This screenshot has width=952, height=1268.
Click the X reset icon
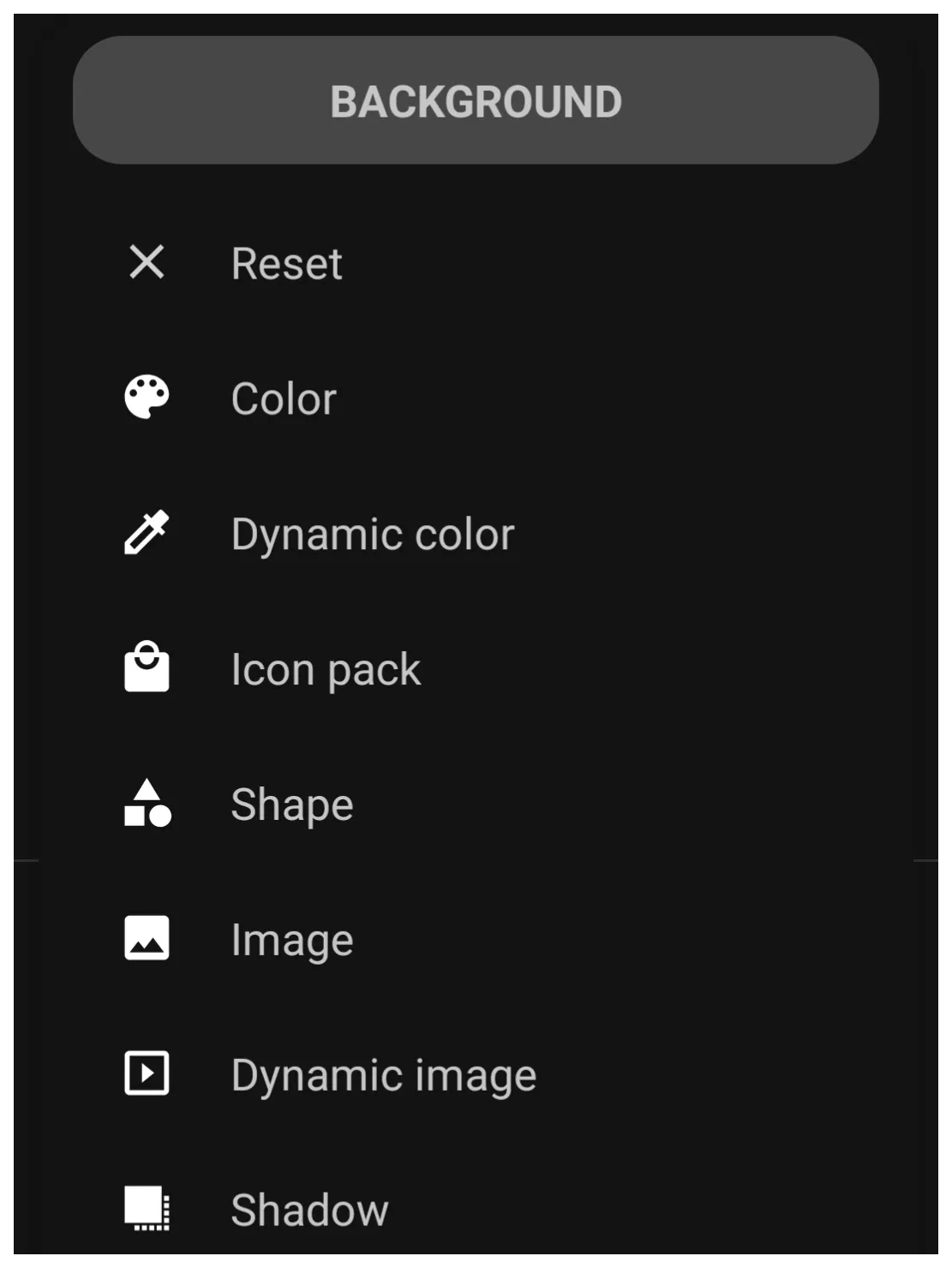(147, 262)
